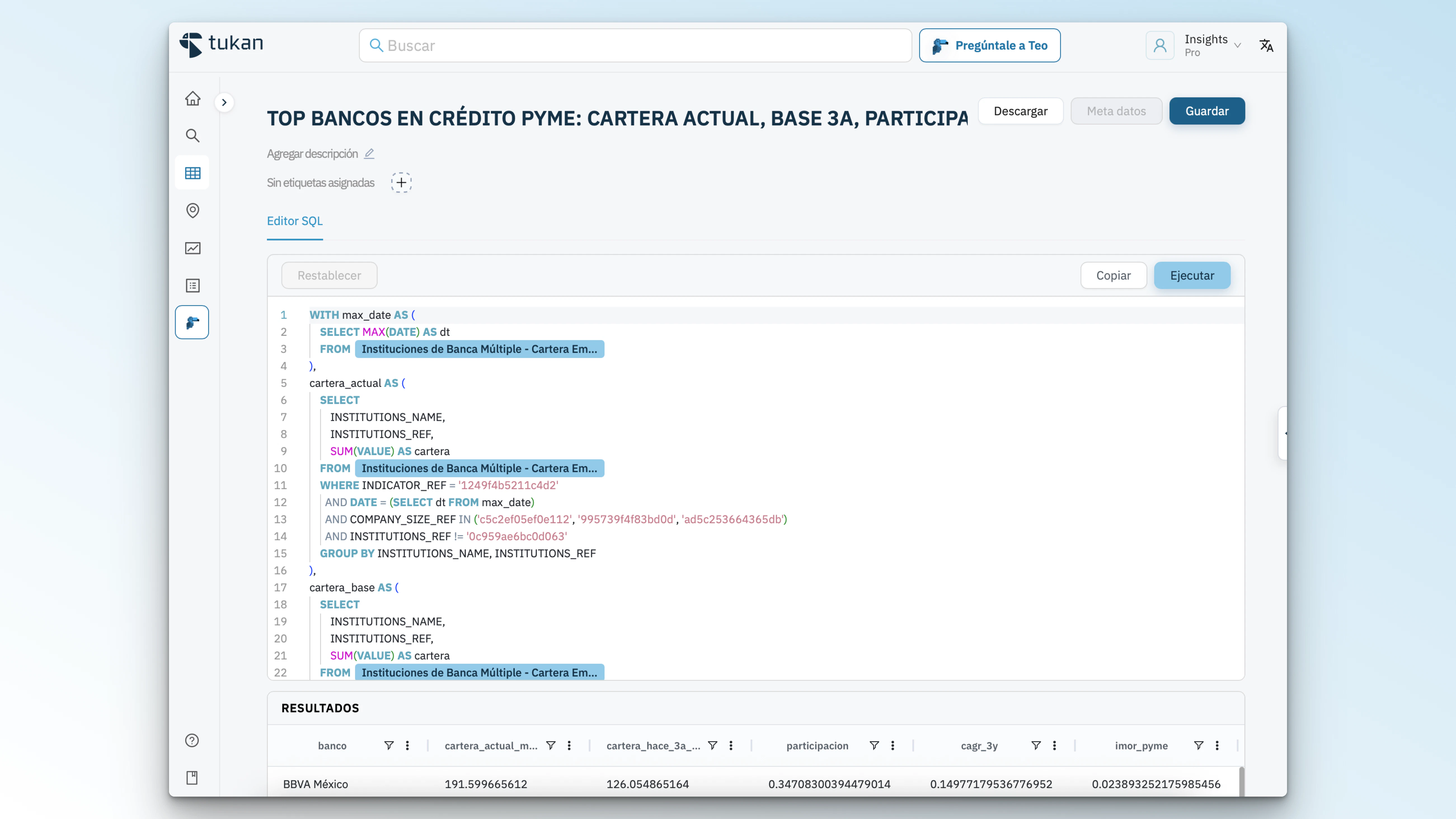Switch to the Editor SQL tab
This screenshot has height=819, width=1456.
coord(295,221)
